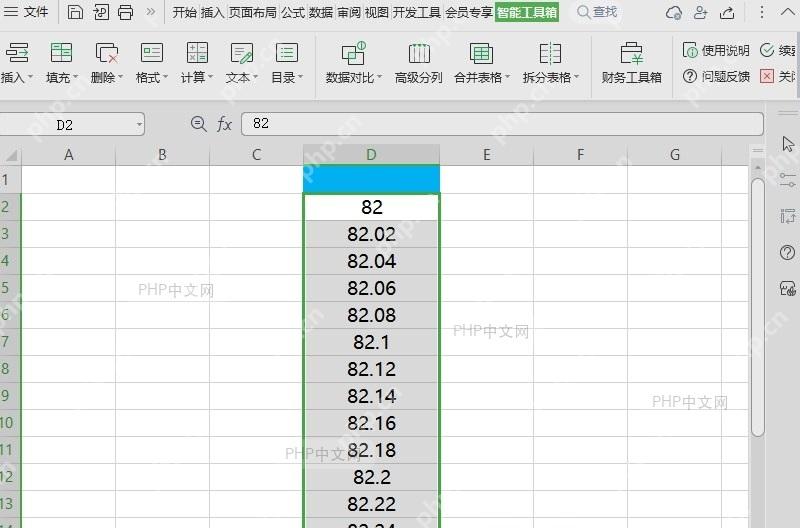Image resolution: width=800 pixels, height=528 pixels.
Task: Click the 续费 checkmark button
Action: point(778,50)
